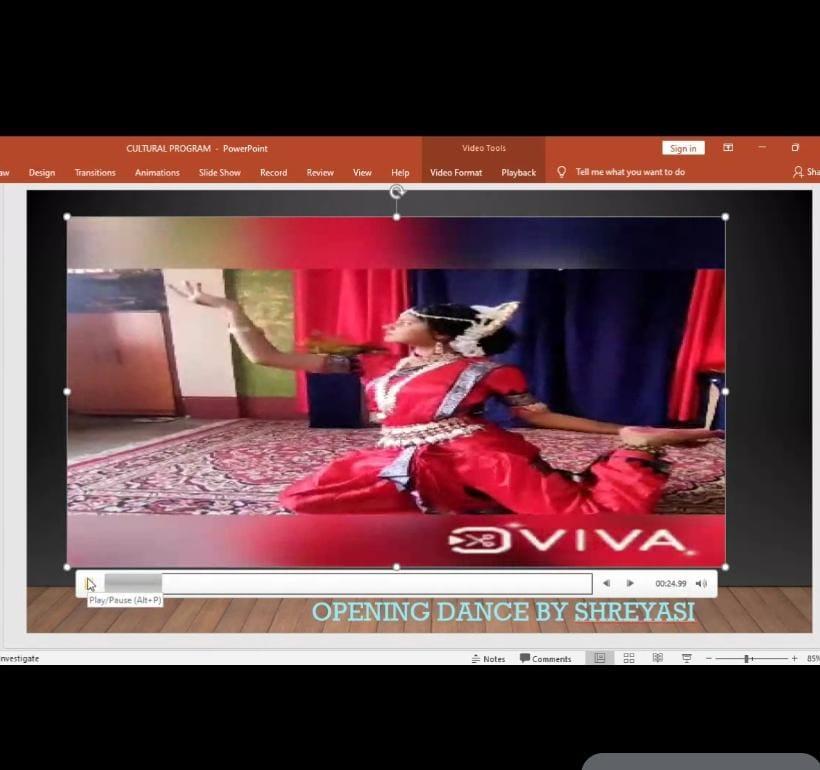The width and height of the screenshot is (820, 770).
Task: Click the Sign in button
Action: pos(683,148)
